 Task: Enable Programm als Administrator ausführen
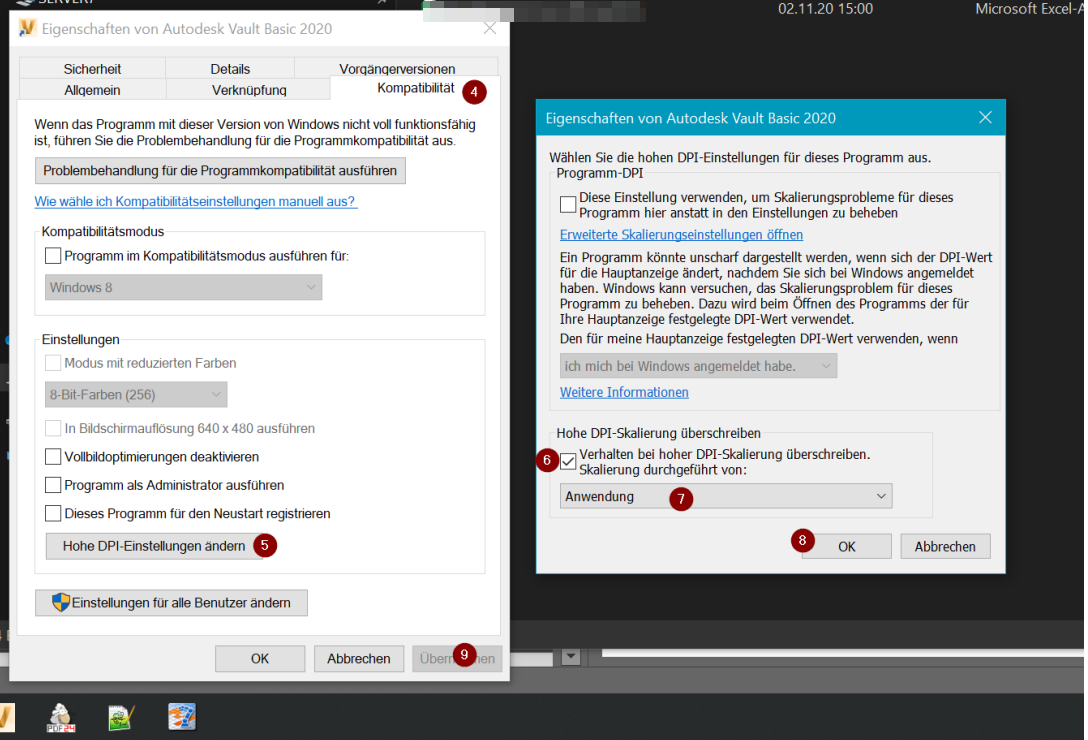53,485
